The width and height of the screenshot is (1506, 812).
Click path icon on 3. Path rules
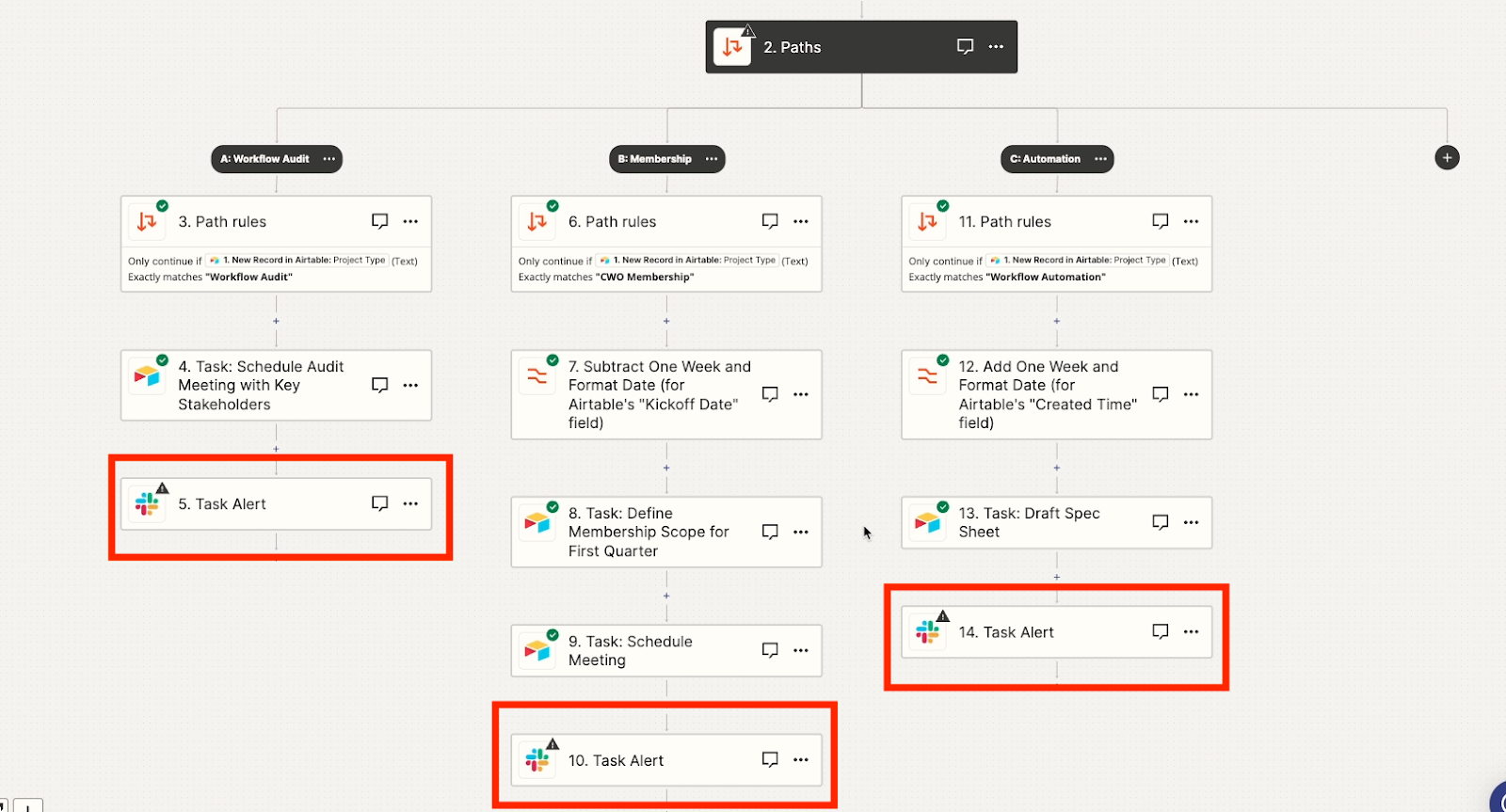click(147, 222)
